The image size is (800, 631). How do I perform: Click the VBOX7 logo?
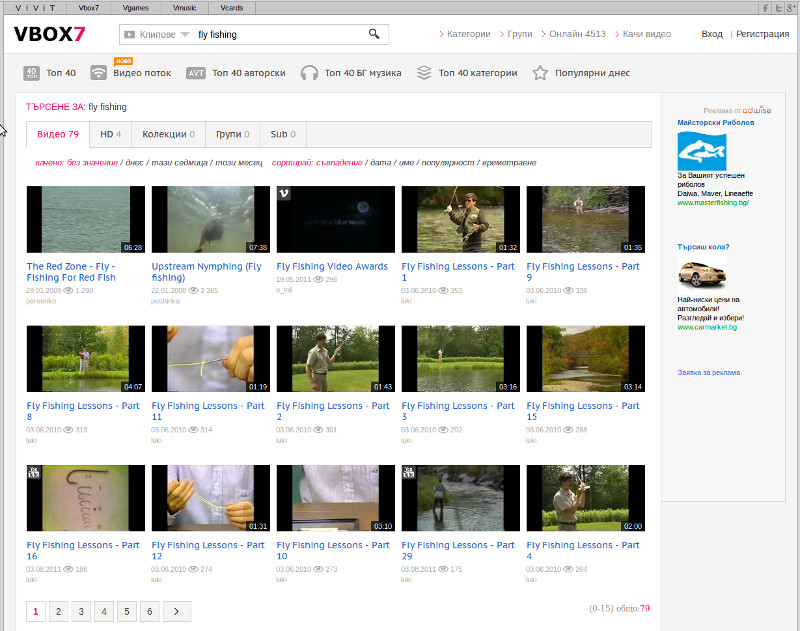[50, 34]
